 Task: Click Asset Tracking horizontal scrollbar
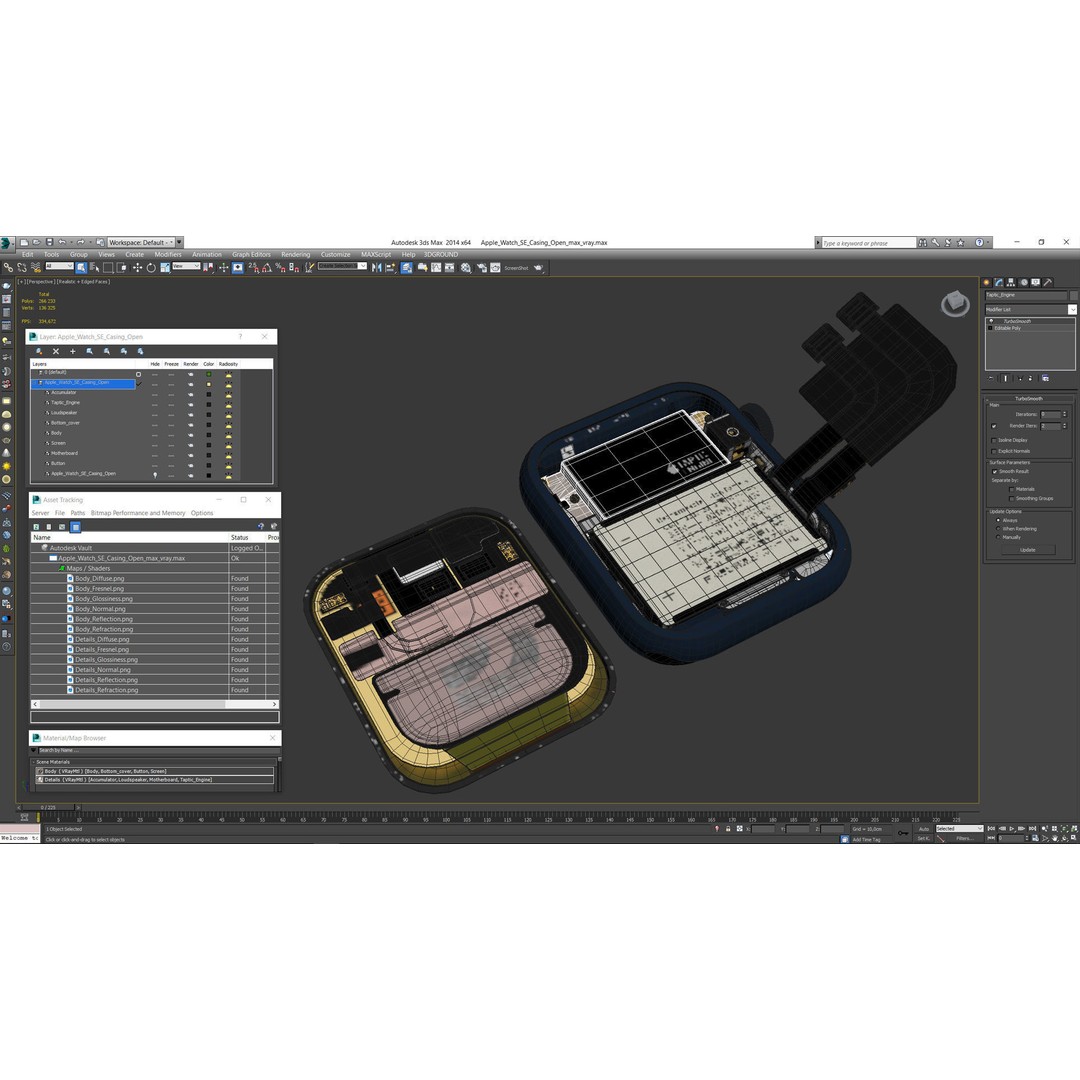155,704
